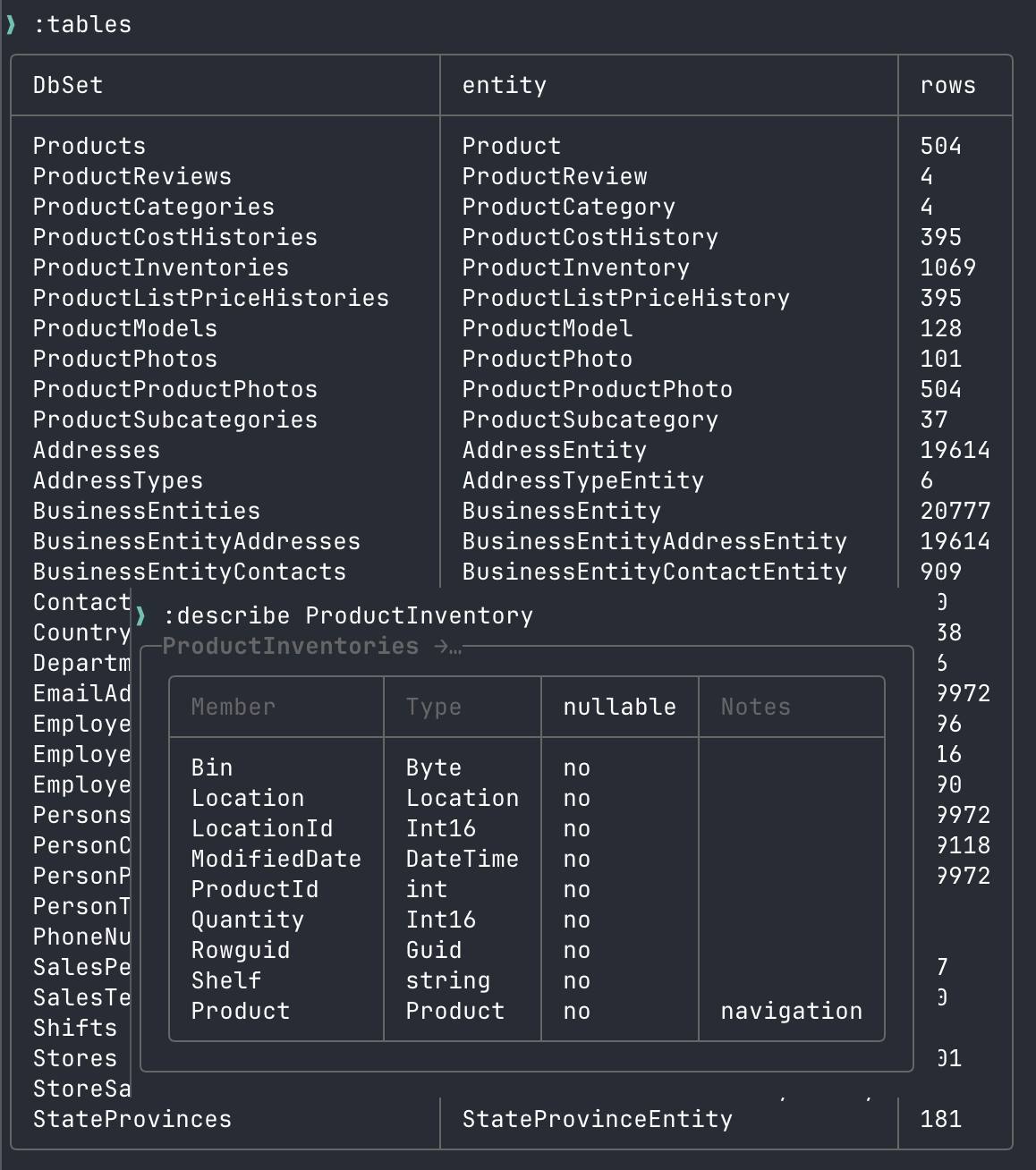Click the ProductInventories popup title

pyautogui.click(x=291, y=646)
